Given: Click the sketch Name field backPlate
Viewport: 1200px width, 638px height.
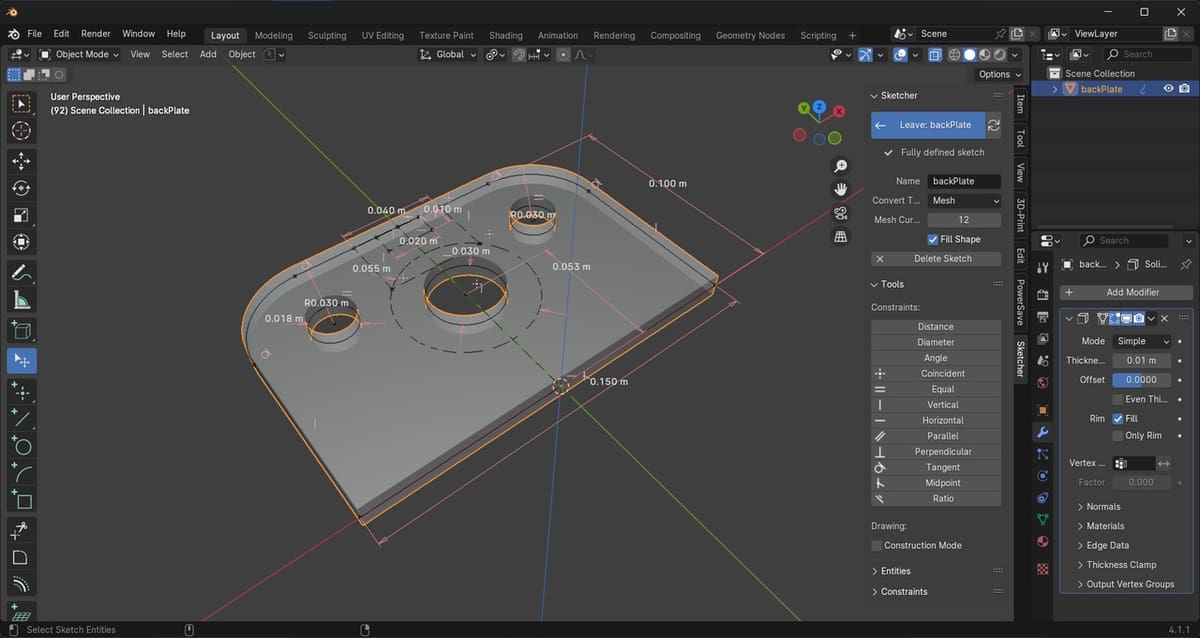Looking at the screenshot, I should point(964,181).
